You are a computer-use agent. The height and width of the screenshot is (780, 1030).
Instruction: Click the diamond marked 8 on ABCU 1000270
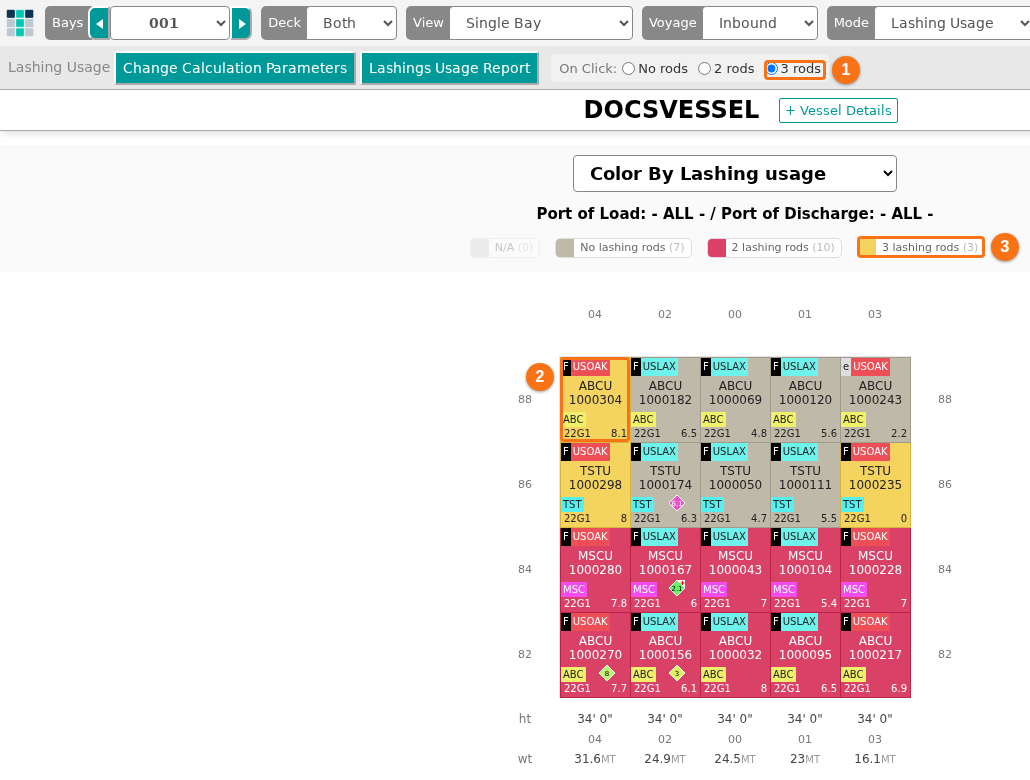coord(607,673)
